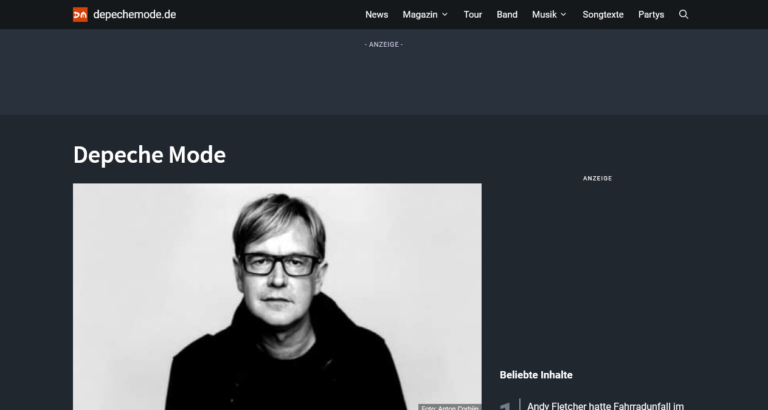Select Songtexte in the navigation bar
The height and width of the screenshot is (410, 768).
pos(603,15)
